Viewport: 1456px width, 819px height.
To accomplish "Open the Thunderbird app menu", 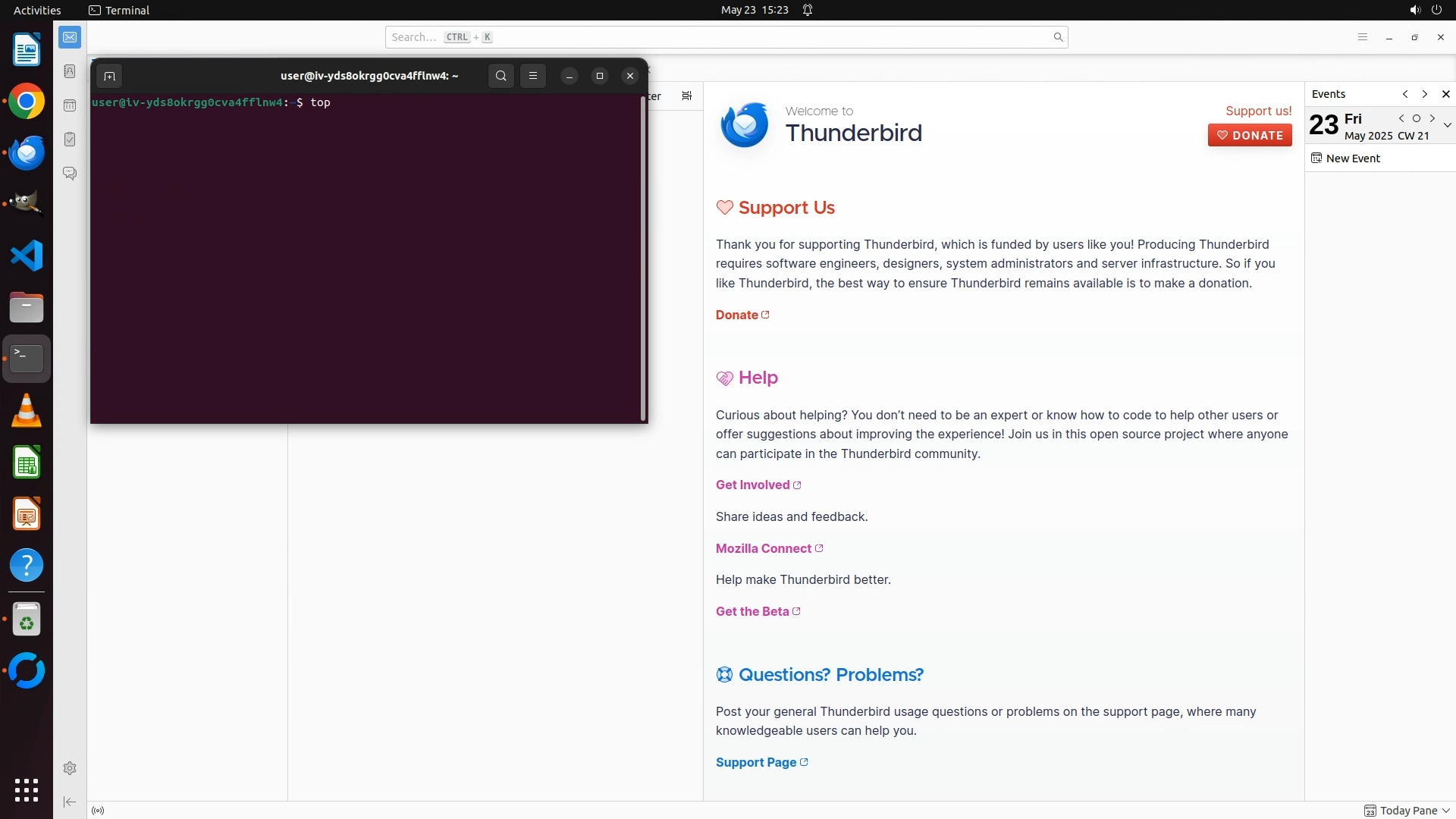I will tap(1362, 37).
